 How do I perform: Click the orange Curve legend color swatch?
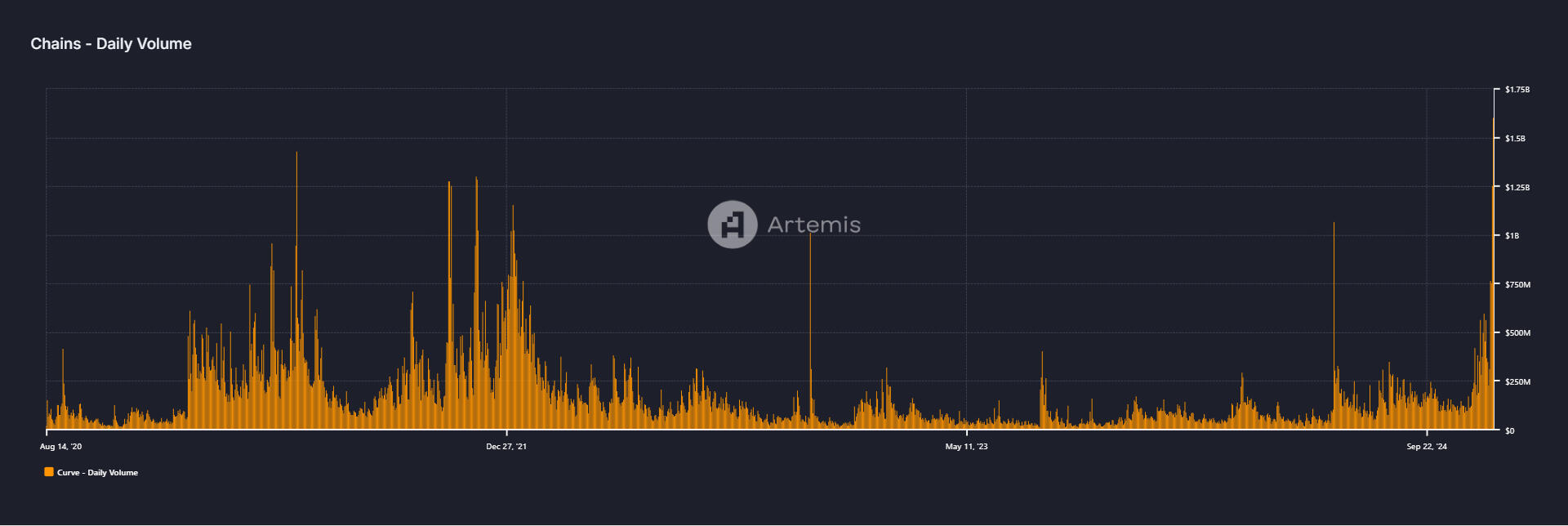49,472
